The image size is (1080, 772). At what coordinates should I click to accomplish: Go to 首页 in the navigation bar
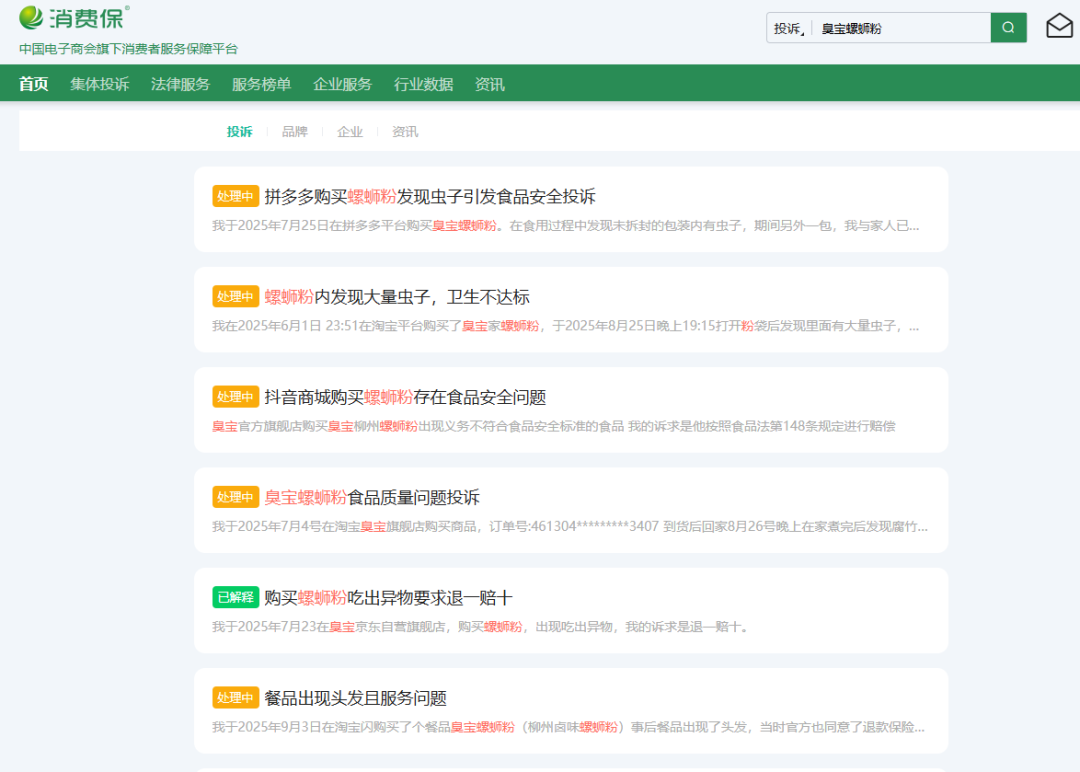click(x=33, y=84)
